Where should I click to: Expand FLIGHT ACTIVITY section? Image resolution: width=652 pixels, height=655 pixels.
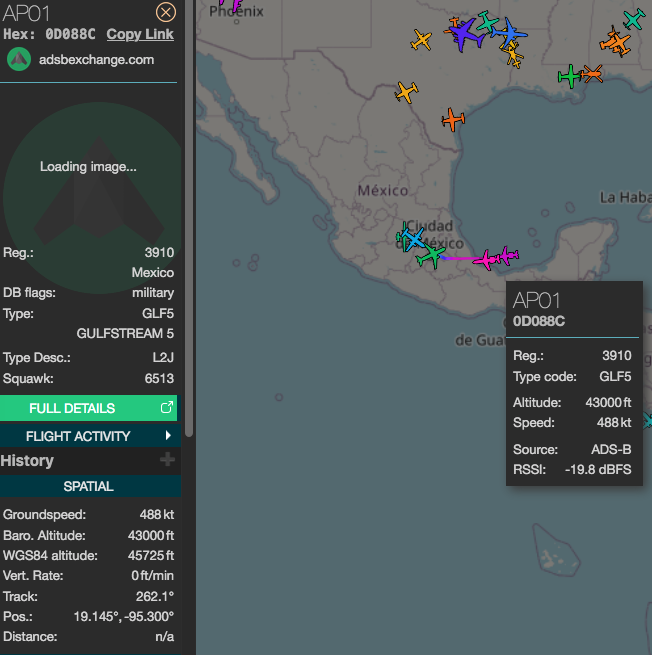pyautogui.click(x=90, y=436)
